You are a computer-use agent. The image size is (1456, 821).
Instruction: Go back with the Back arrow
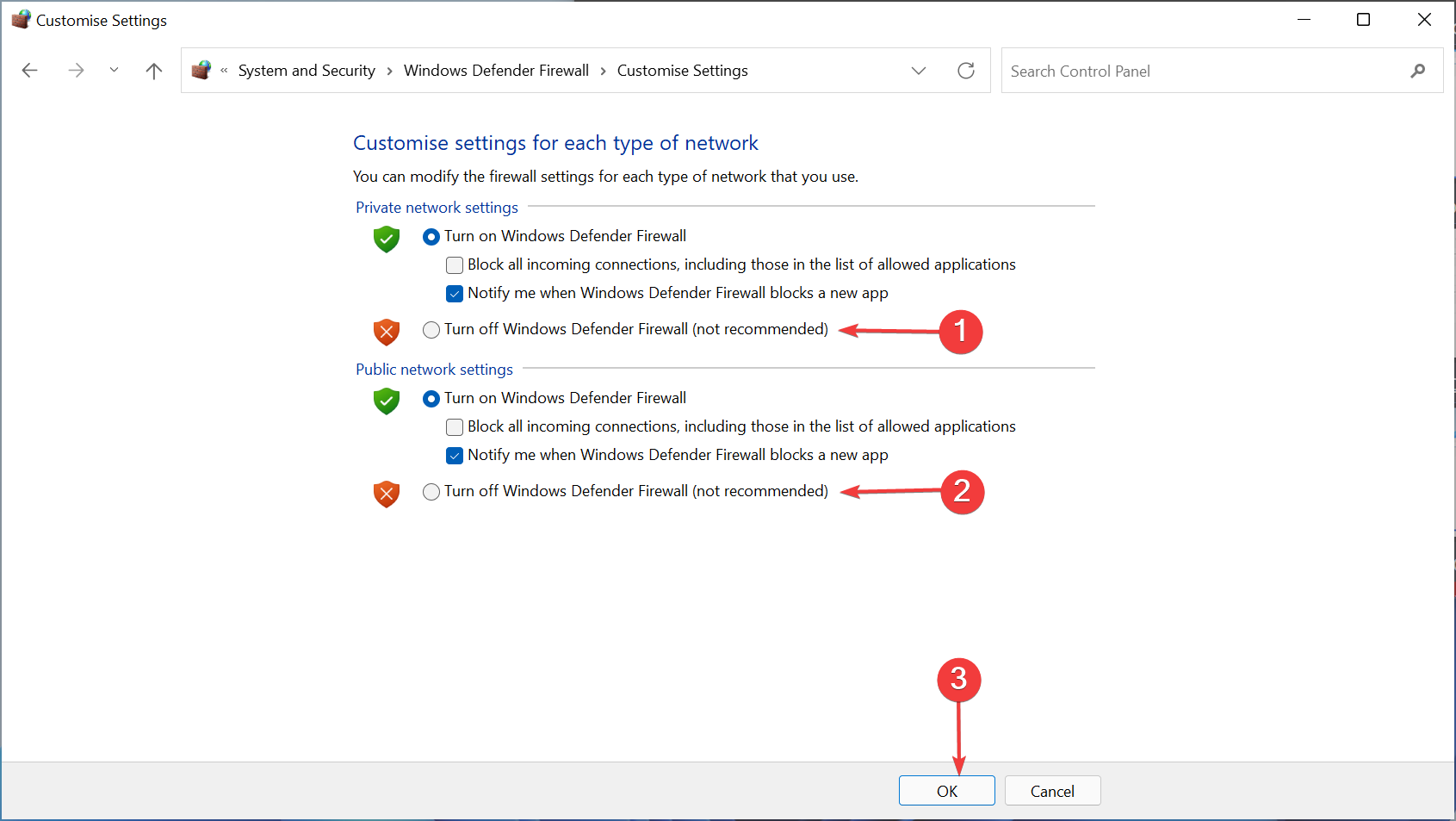click(30, 71)
